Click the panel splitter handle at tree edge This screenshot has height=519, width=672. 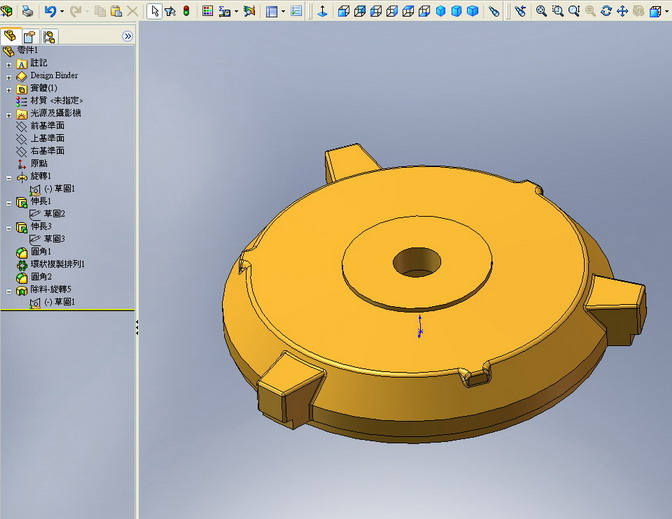click(137, 327)
